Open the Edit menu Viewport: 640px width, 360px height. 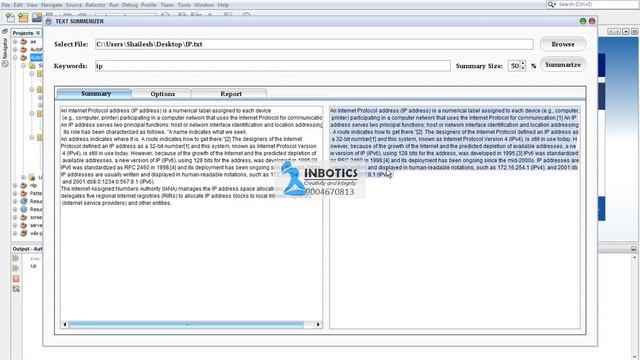coord(18,5)
